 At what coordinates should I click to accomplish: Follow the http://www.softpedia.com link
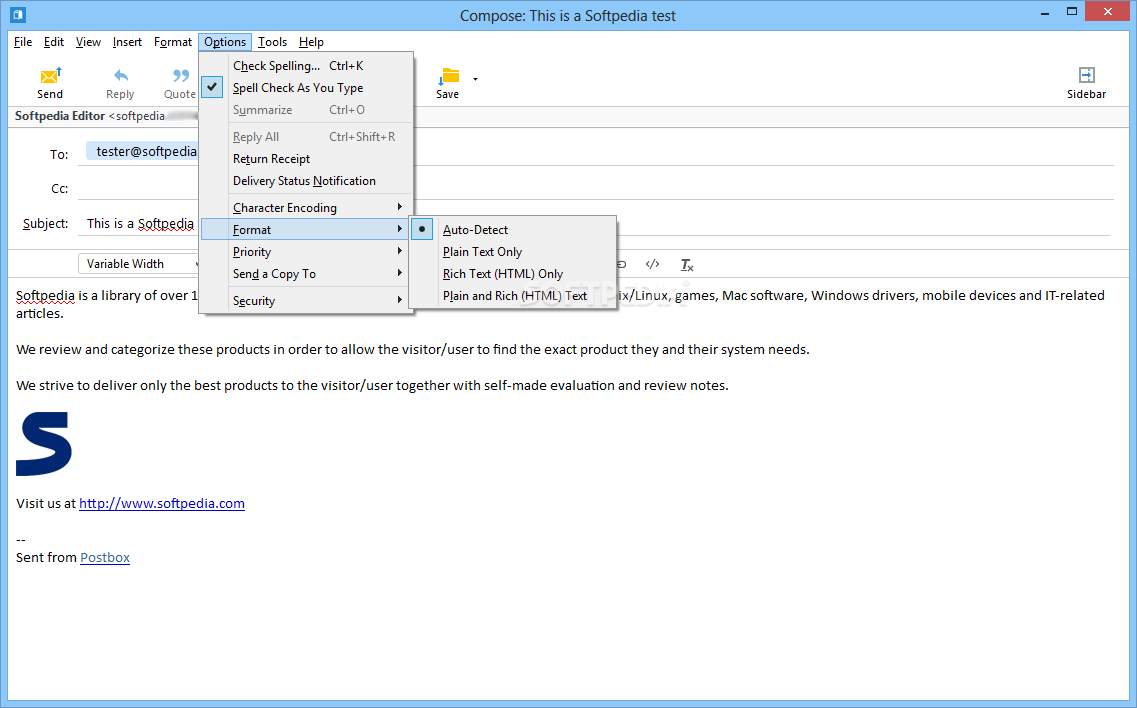click(x=162, y=503)
